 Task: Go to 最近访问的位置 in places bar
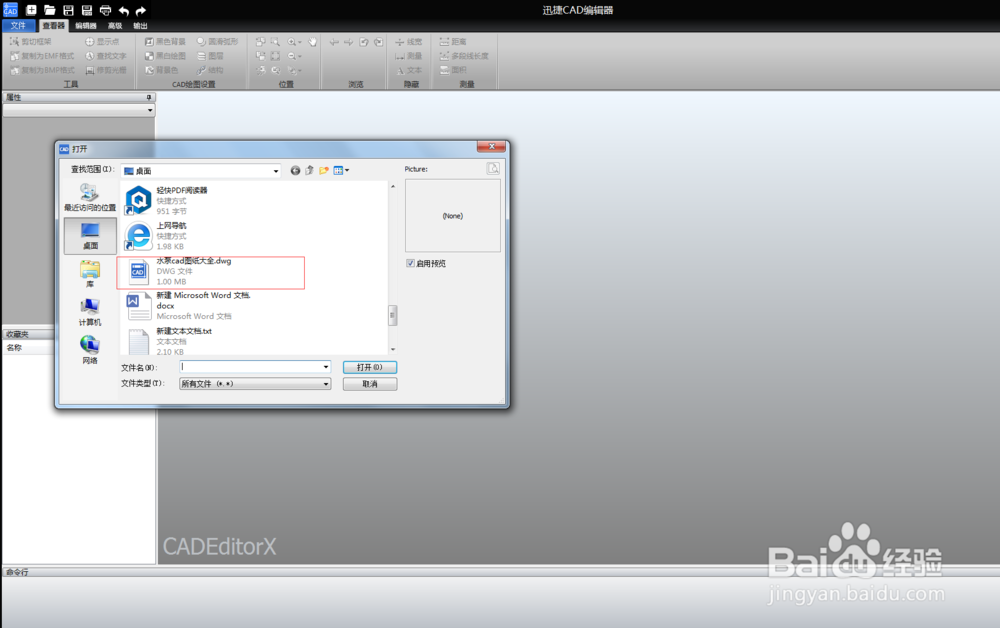click(90, 198)
